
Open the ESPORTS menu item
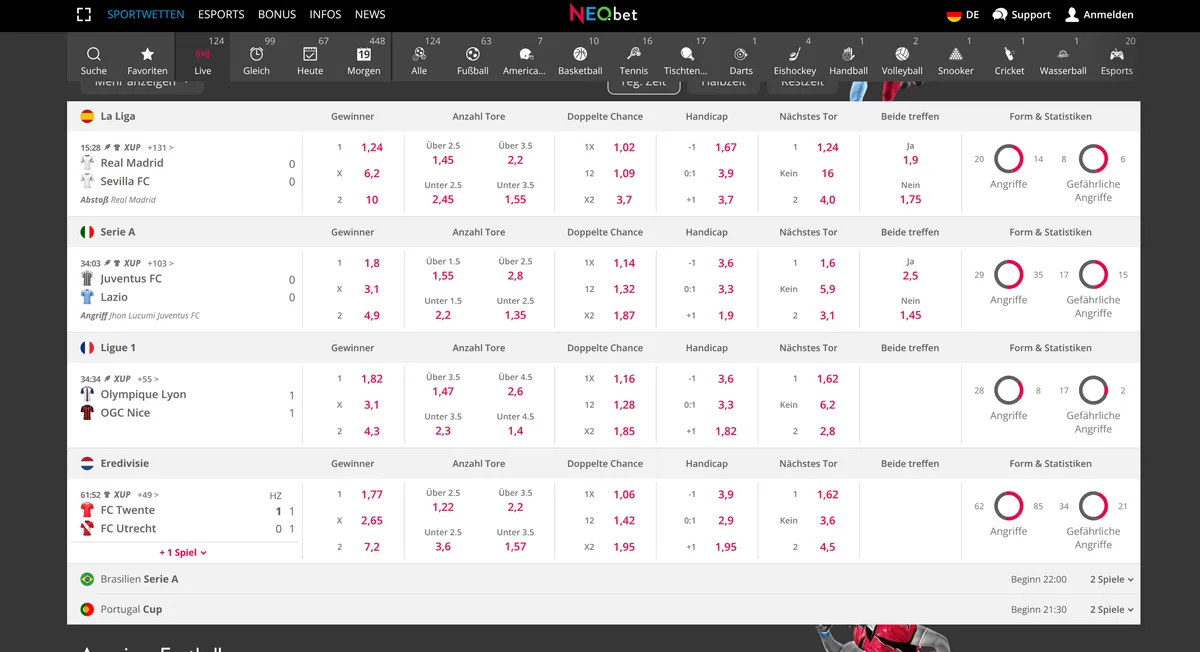221,15
